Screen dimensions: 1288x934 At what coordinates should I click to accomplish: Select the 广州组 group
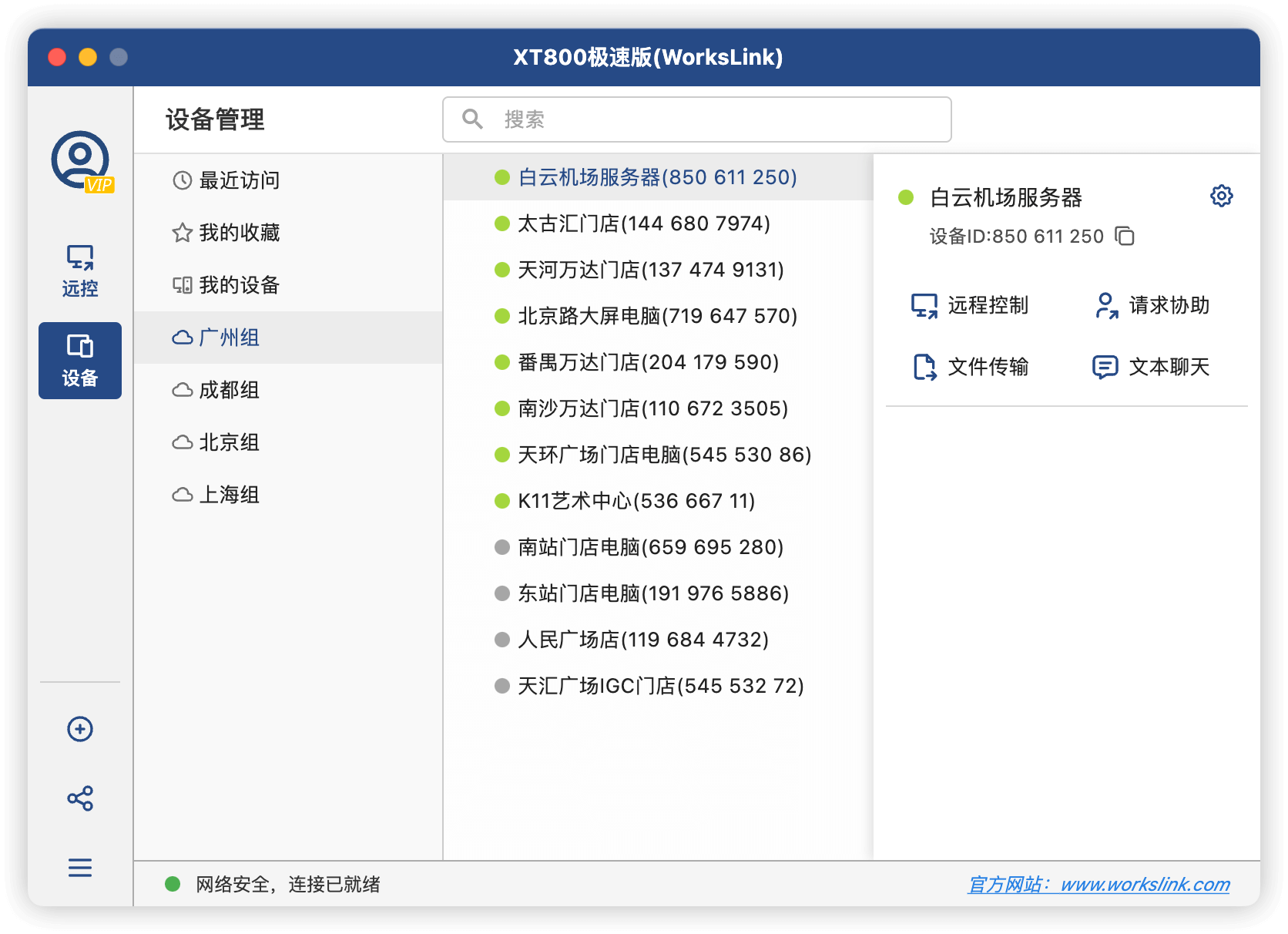[x=288, y=338]
